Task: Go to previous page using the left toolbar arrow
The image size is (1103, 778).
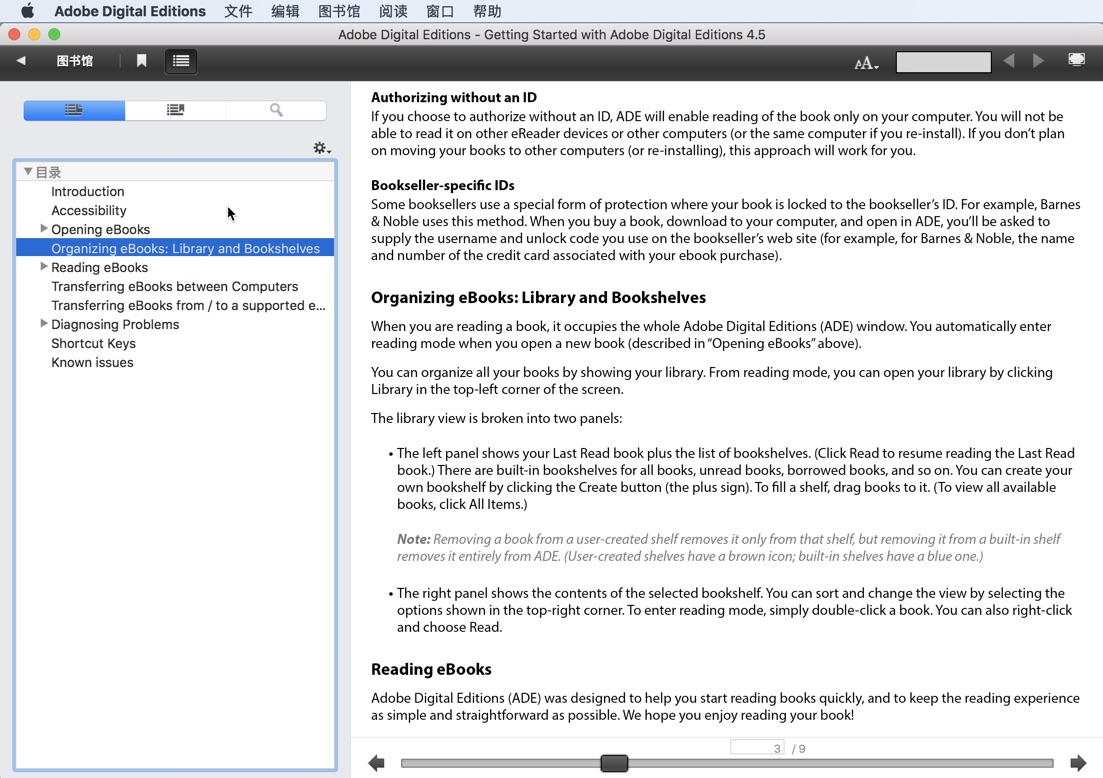Action: pos(1009,60)
